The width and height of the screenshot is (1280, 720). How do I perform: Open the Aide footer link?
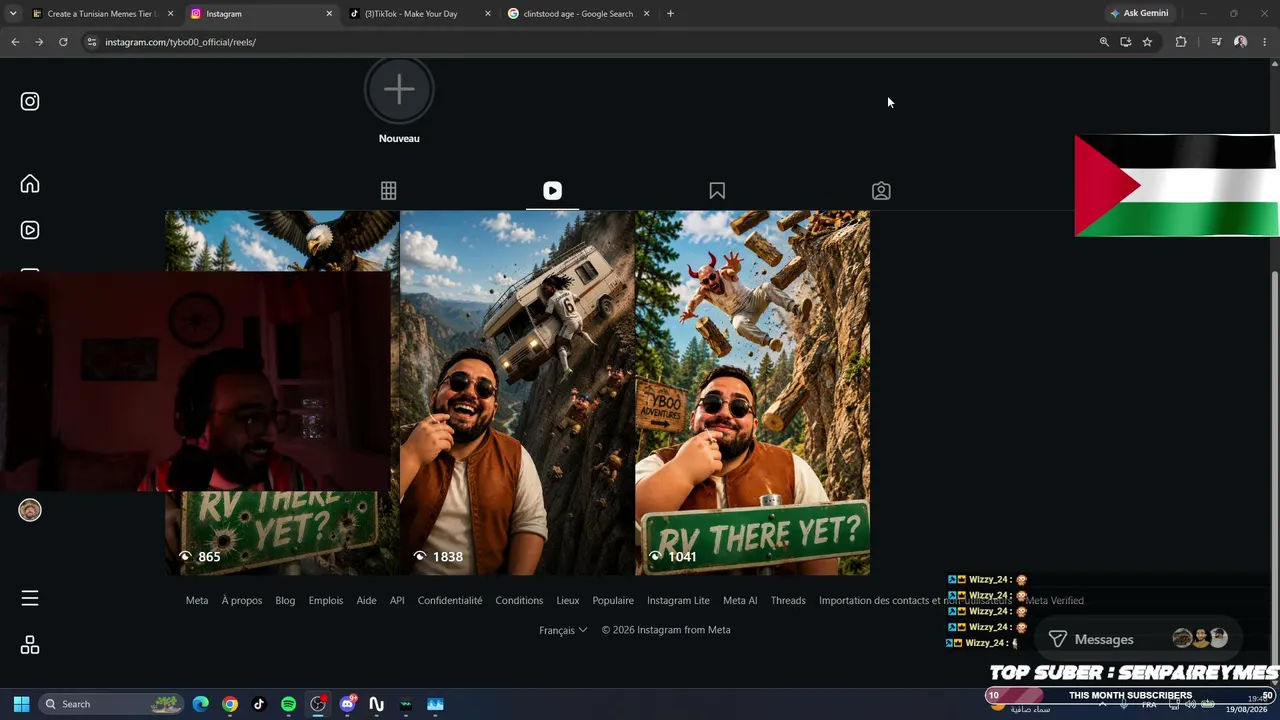(367, 601)
